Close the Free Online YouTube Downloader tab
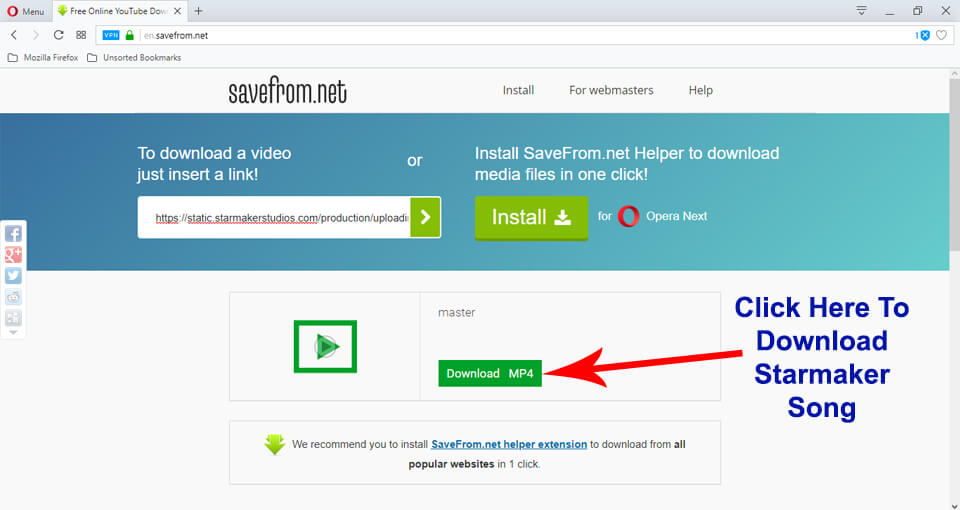960x510 pixels. tap(176, 11)
